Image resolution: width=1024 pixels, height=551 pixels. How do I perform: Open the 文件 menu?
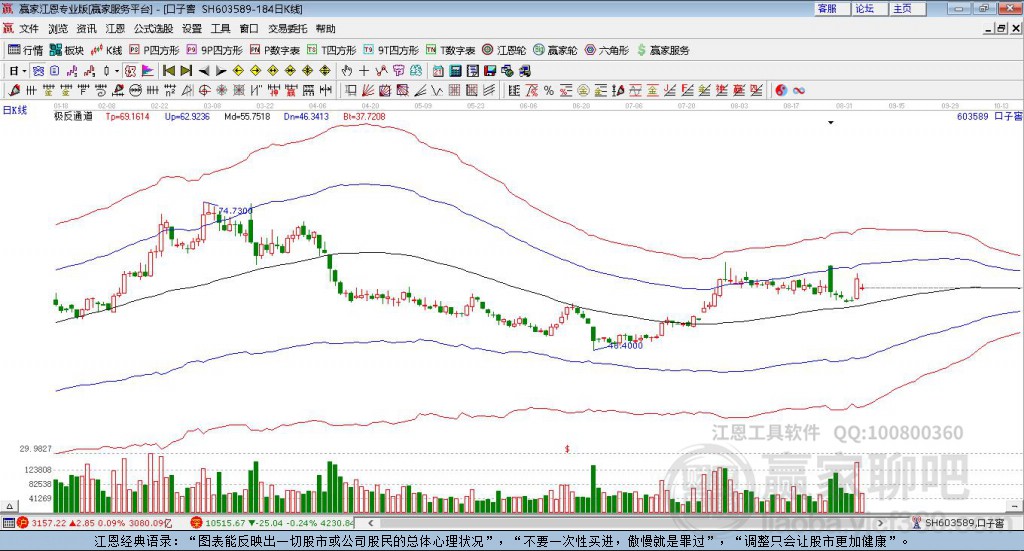(x=29, y=29)
